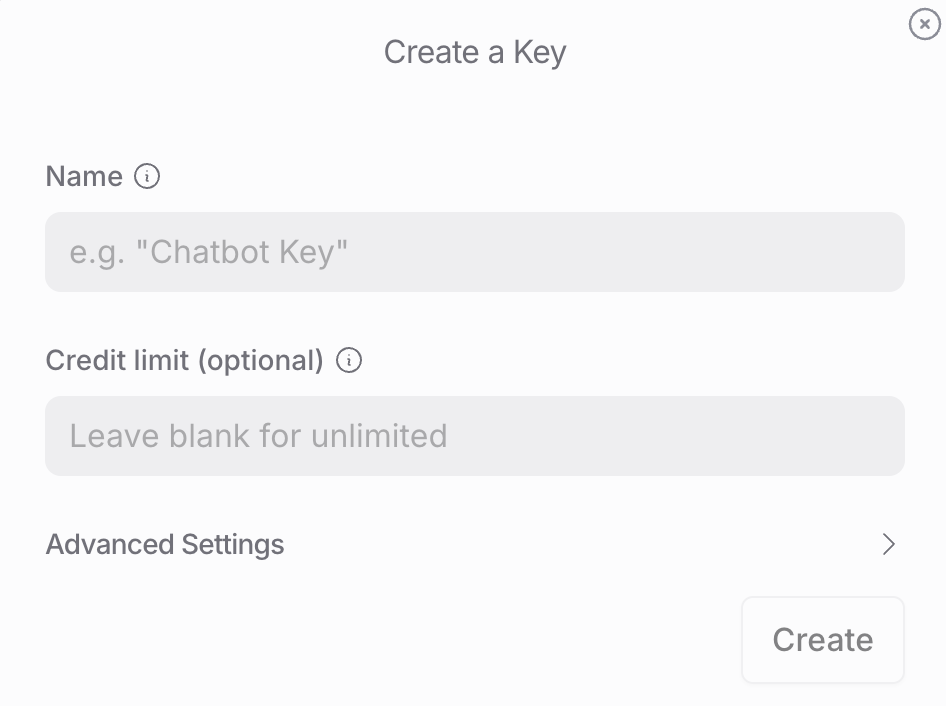Focus the Name input field
Image resolution: width=946 pixels, height=706 pixels.
click(474, 252)
